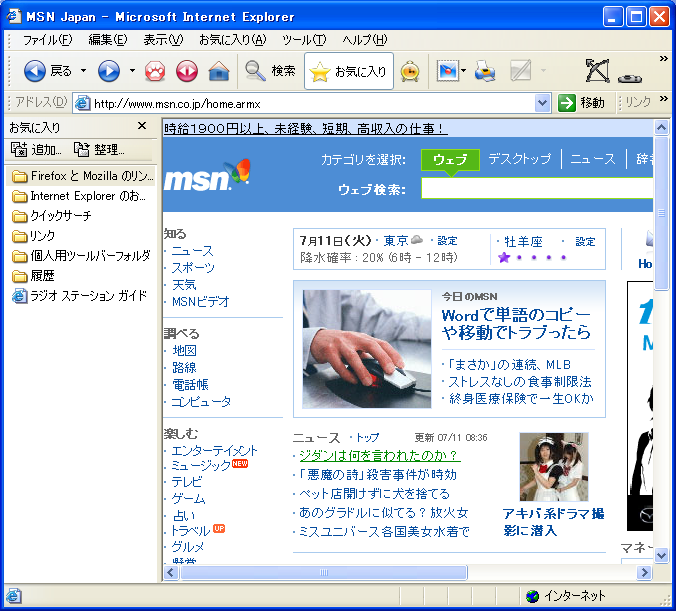
Task: Open the ミュージック link
Action: click(201, 466)
